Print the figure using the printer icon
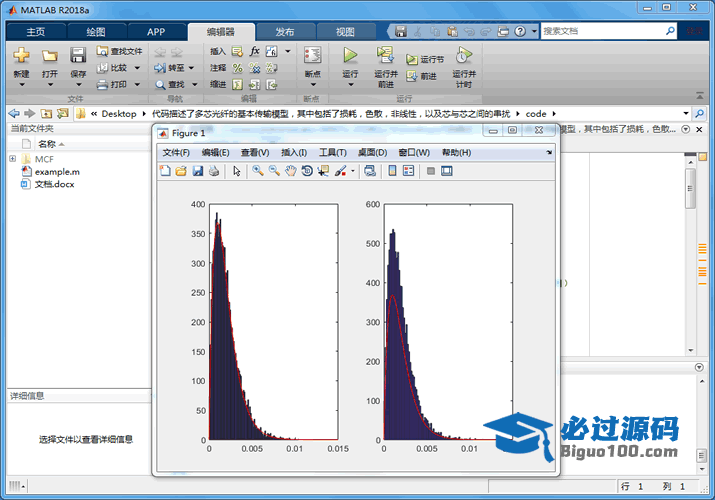The width and height of the screenshot is (715, 500). [x=213, y=171]
